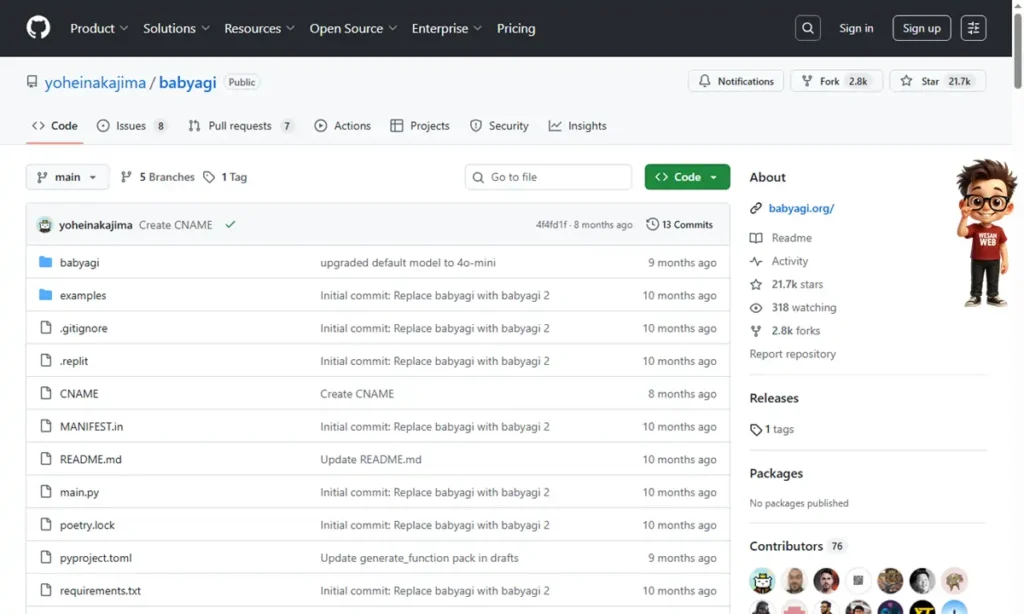The height and width of the screenshot is (614, 1024).
Task: Open the examples folder icon
Action: [45, 295]
